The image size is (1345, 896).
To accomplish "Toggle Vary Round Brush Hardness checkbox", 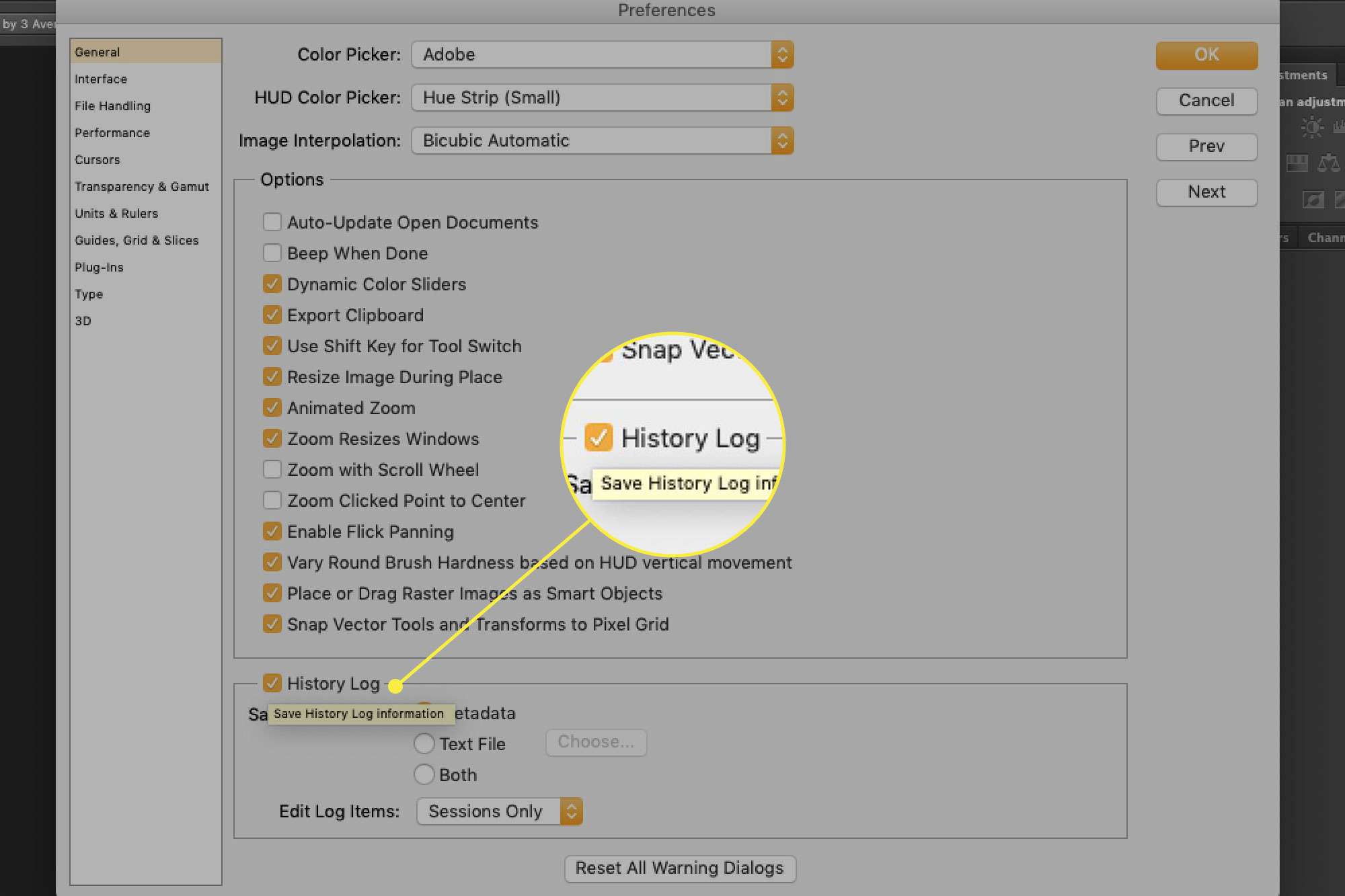I will click(272, 562).
